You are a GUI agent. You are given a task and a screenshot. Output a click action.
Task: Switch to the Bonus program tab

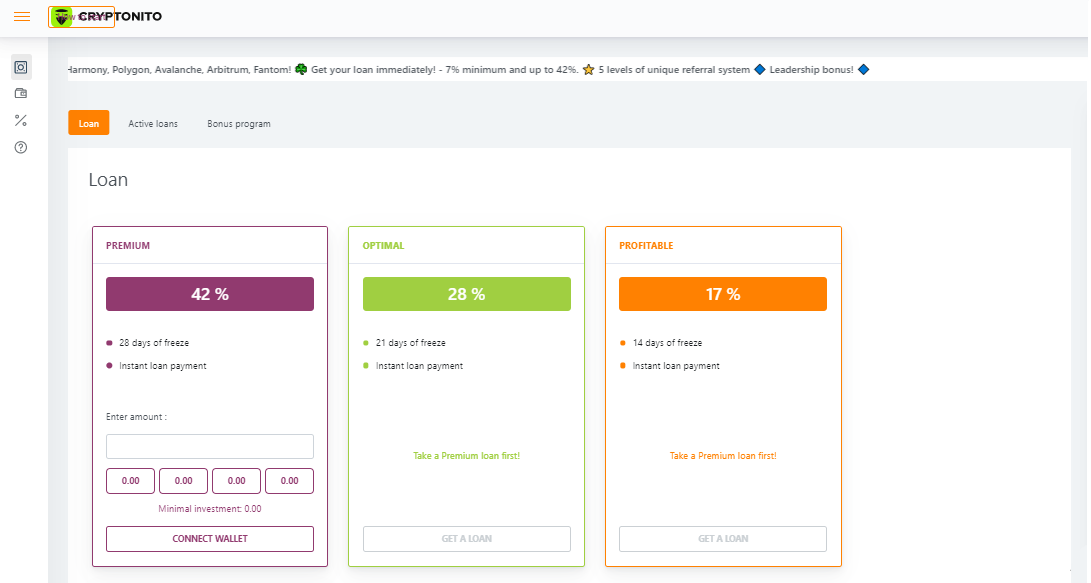(239, 124)
